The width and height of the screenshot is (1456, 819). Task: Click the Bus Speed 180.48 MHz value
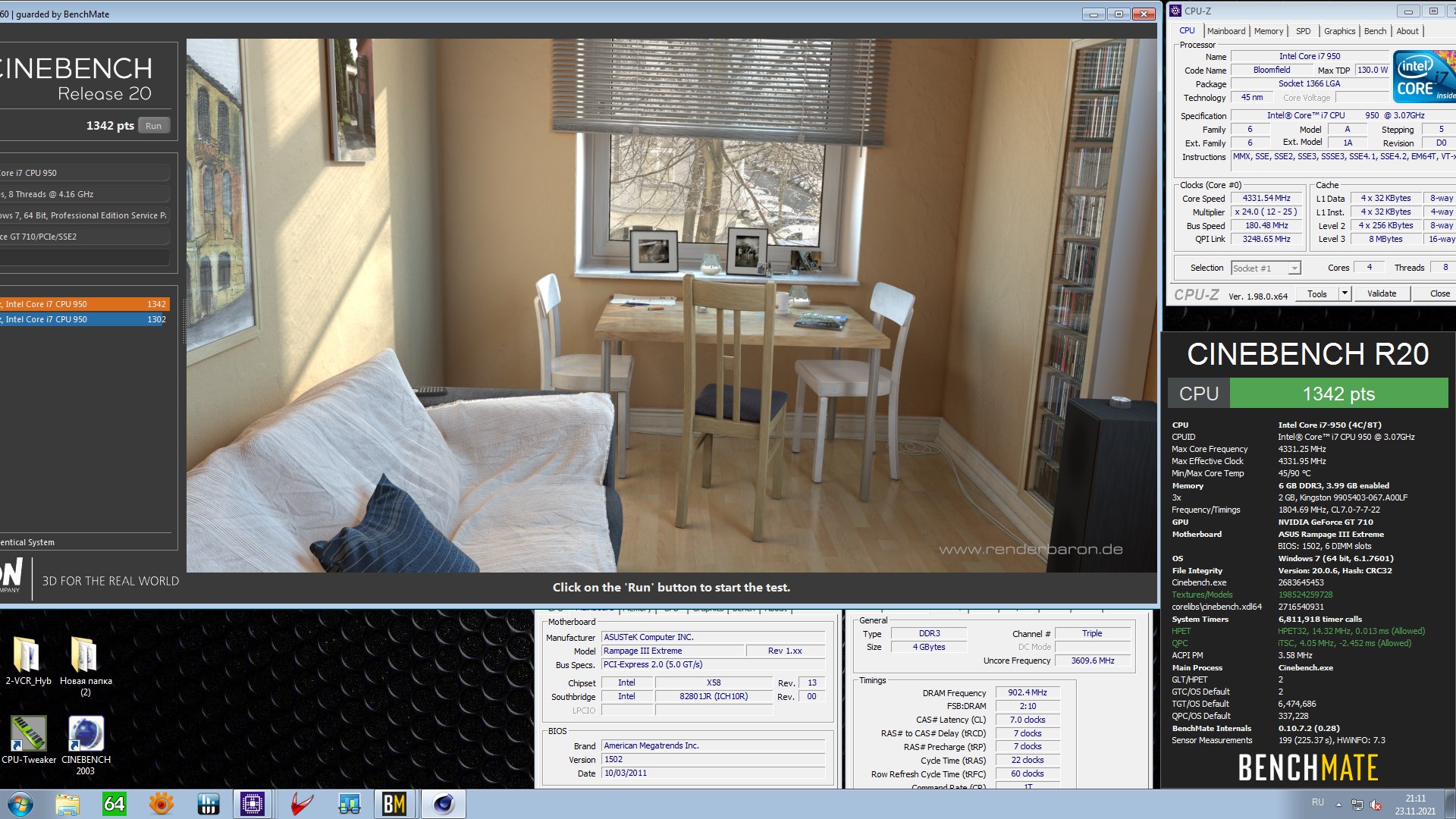coord(1266,226)
